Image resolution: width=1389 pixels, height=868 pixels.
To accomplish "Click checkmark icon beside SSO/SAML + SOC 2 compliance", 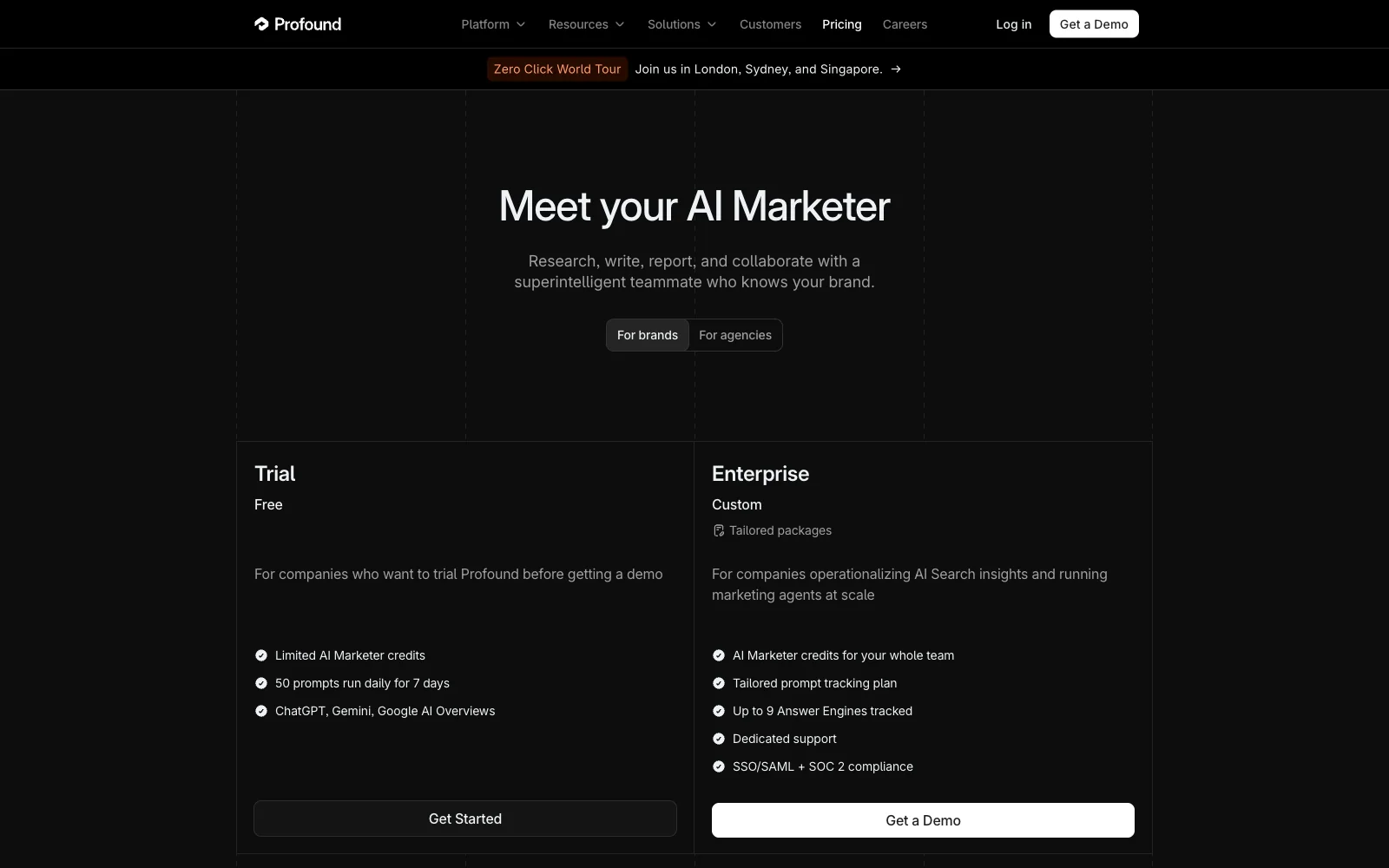I will coord(719,766).
